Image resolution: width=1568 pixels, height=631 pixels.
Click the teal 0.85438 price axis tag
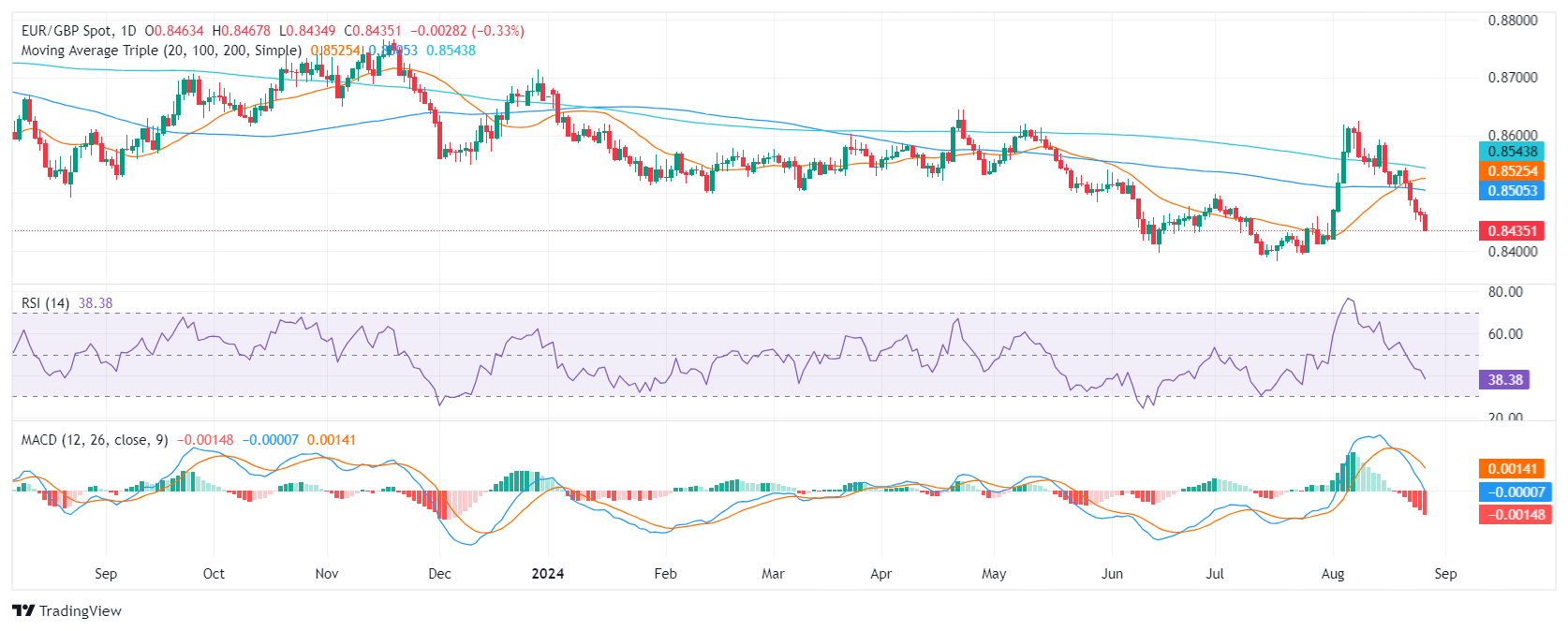[1512, 152]
